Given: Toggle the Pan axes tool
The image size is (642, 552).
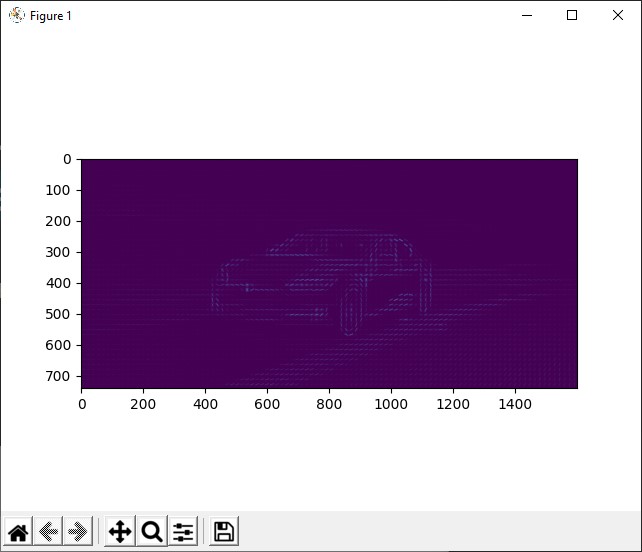Looking at the screenshot, I should pos(119,531).
